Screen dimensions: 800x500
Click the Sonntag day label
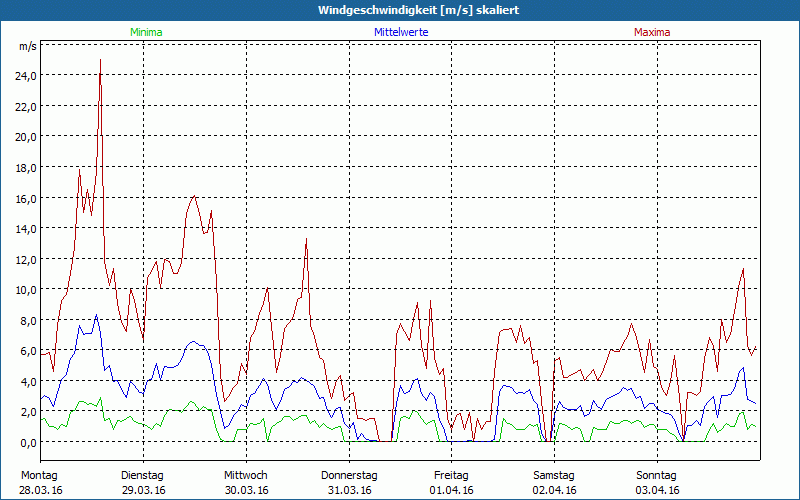tap(656, 476)
